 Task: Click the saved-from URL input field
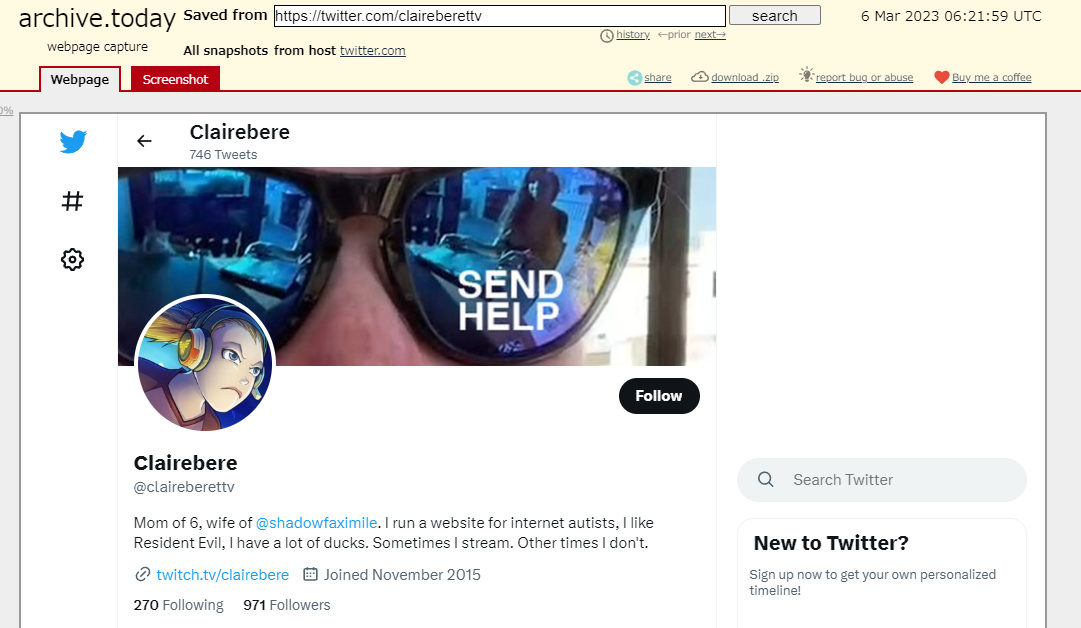click(500, 16)
